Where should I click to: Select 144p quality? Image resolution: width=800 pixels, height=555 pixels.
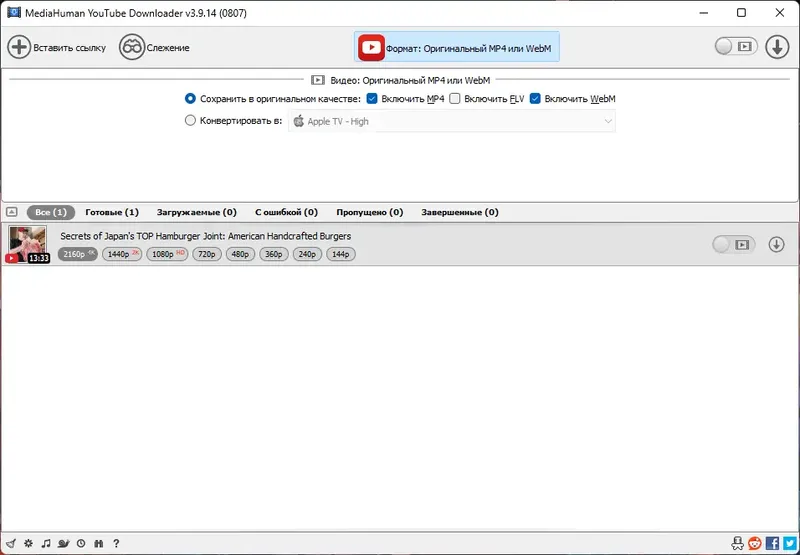(341, 254)
